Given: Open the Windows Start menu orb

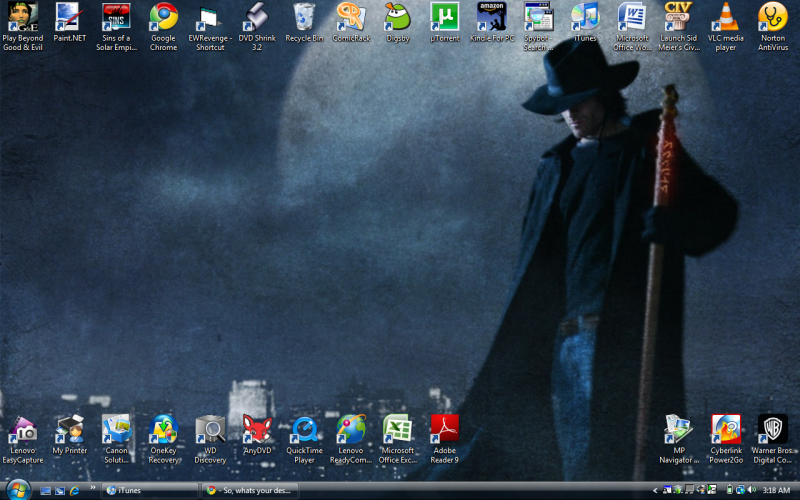Looking at the screenshot, I should (17, 490).
